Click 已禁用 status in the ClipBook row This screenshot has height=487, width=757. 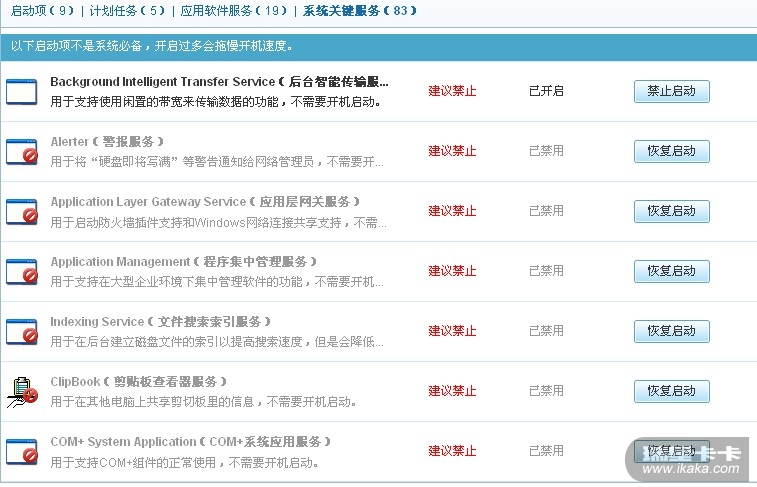pos(546,390)
